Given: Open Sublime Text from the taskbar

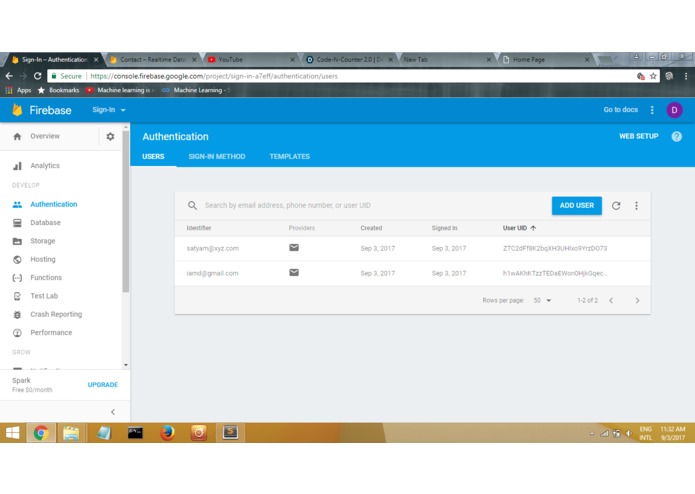Looking at the screenshot, I should (x=230, y=433).
